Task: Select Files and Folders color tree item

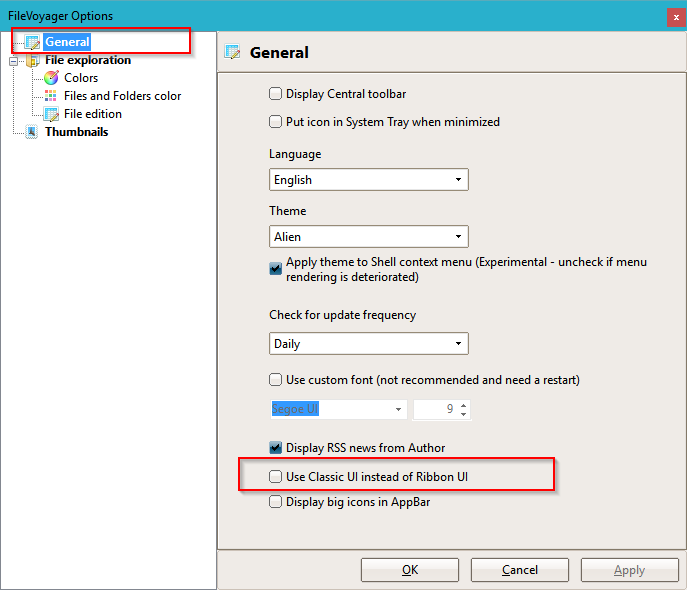Action: point(123,96)
